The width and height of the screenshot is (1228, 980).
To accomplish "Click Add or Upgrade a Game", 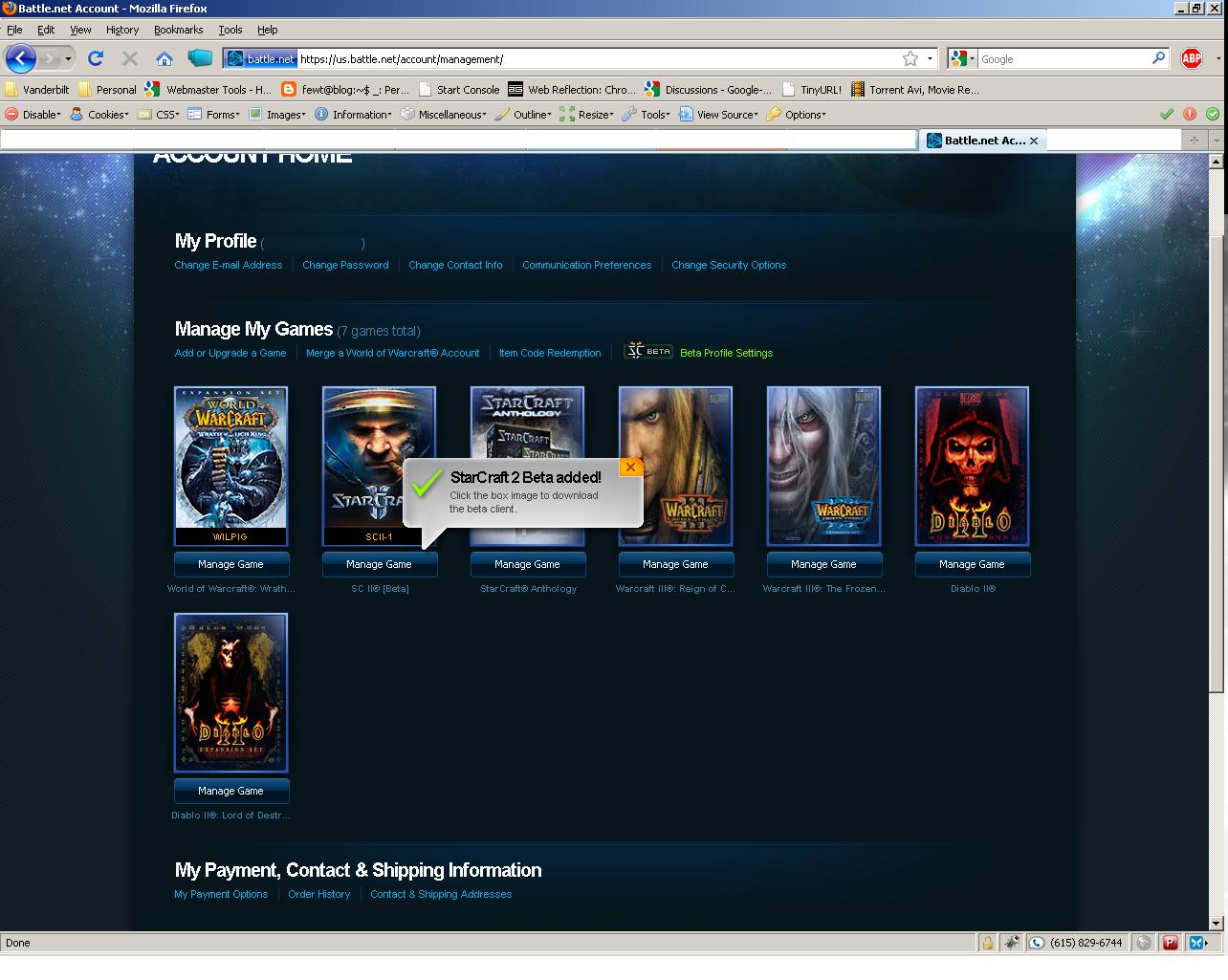I will (x=230, y=353).
